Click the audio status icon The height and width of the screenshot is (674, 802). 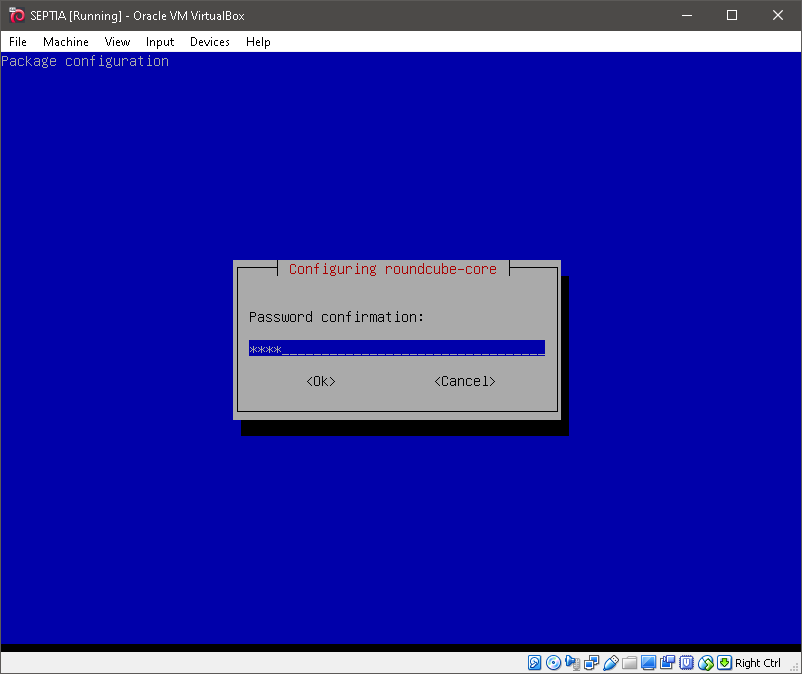(572, 663)
